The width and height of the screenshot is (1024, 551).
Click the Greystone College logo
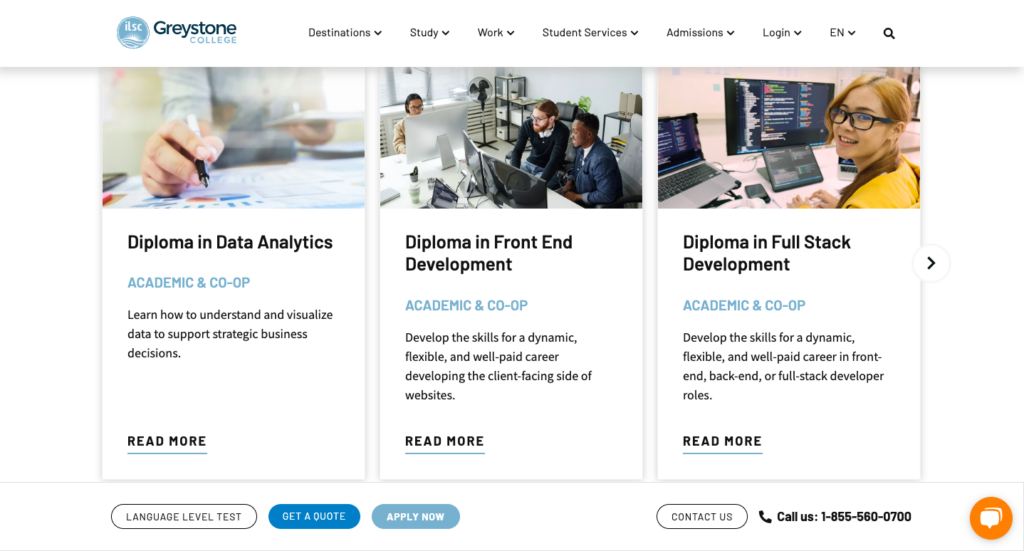tap(176, 32)
